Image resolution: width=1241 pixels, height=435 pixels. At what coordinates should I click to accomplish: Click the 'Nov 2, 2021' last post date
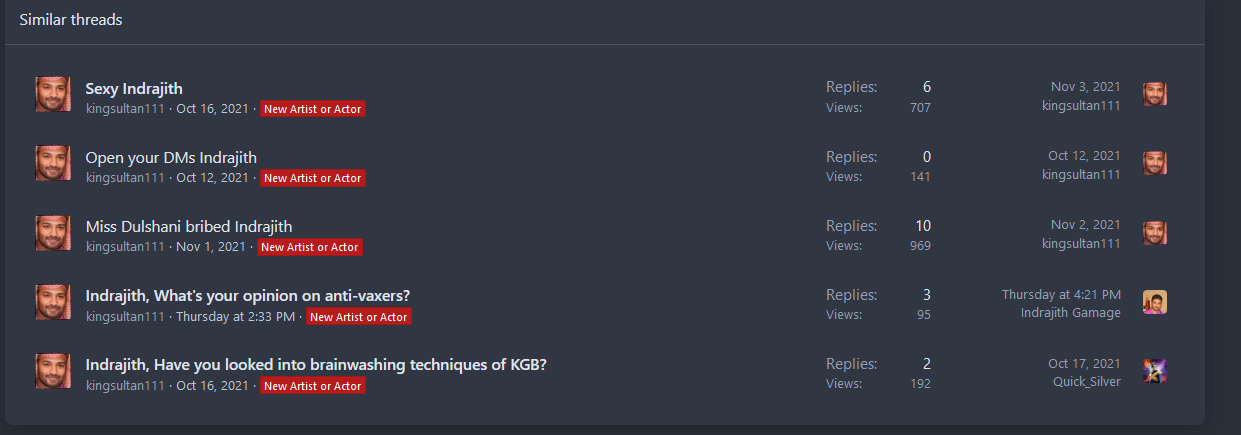pos(1086,225)
